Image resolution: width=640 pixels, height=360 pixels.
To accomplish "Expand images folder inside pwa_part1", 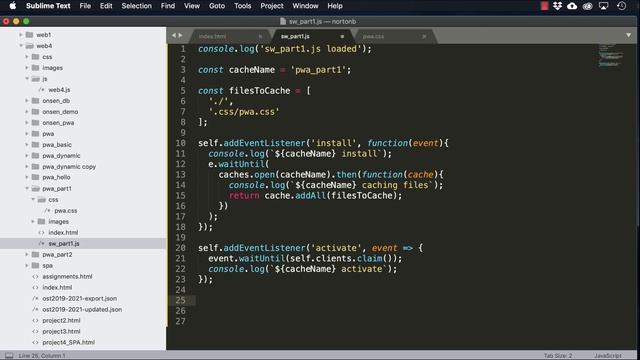I will click(x=33, y=221).
